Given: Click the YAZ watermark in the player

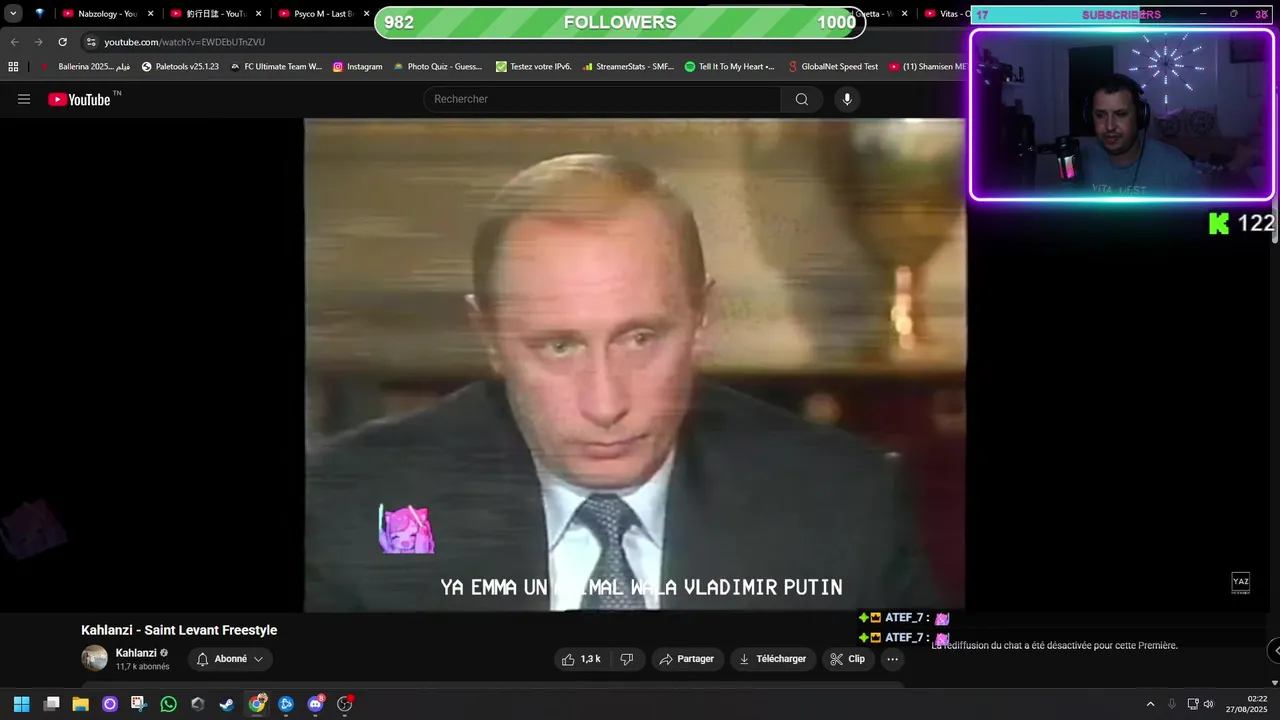Looking at the screenshot, I should (x=1240, y=583).
